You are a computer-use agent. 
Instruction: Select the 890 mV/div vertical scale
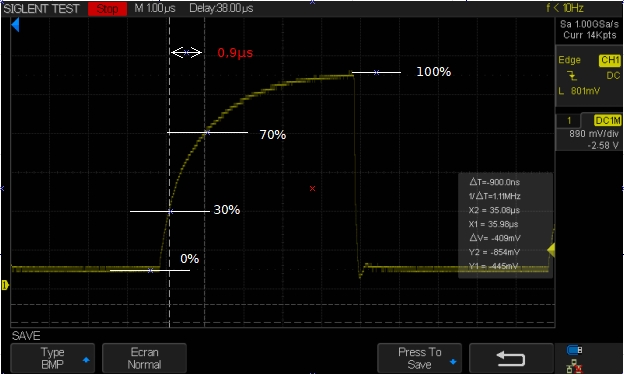(x=594, y=134)
